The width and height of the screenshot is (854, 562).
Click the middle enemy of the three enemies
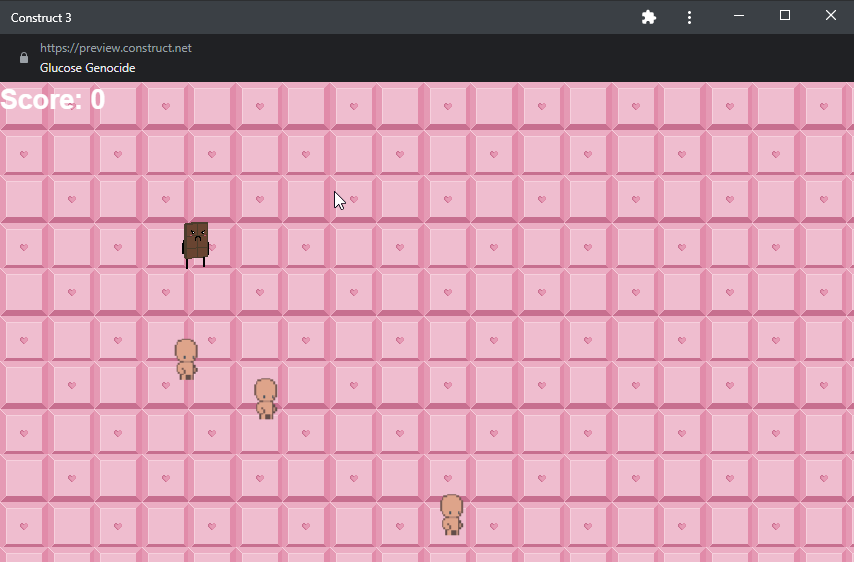[266, 399]
